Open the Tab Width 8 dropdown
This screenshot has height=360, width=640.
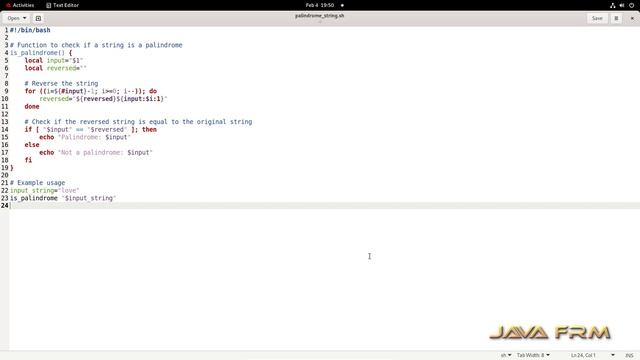click(x=533, y=355)
